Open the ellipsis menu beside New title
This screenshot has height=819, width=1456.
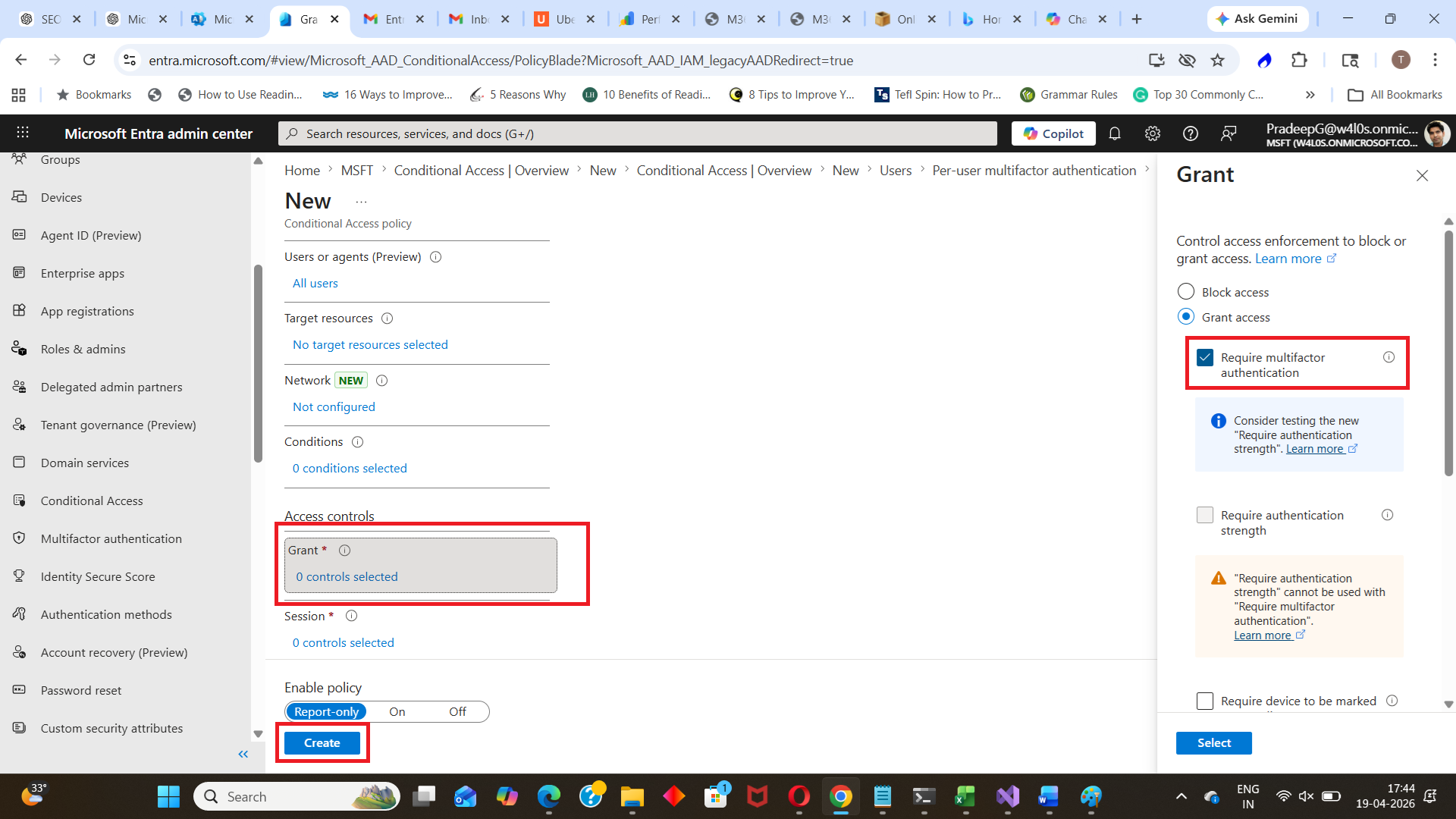coord(361,202)
